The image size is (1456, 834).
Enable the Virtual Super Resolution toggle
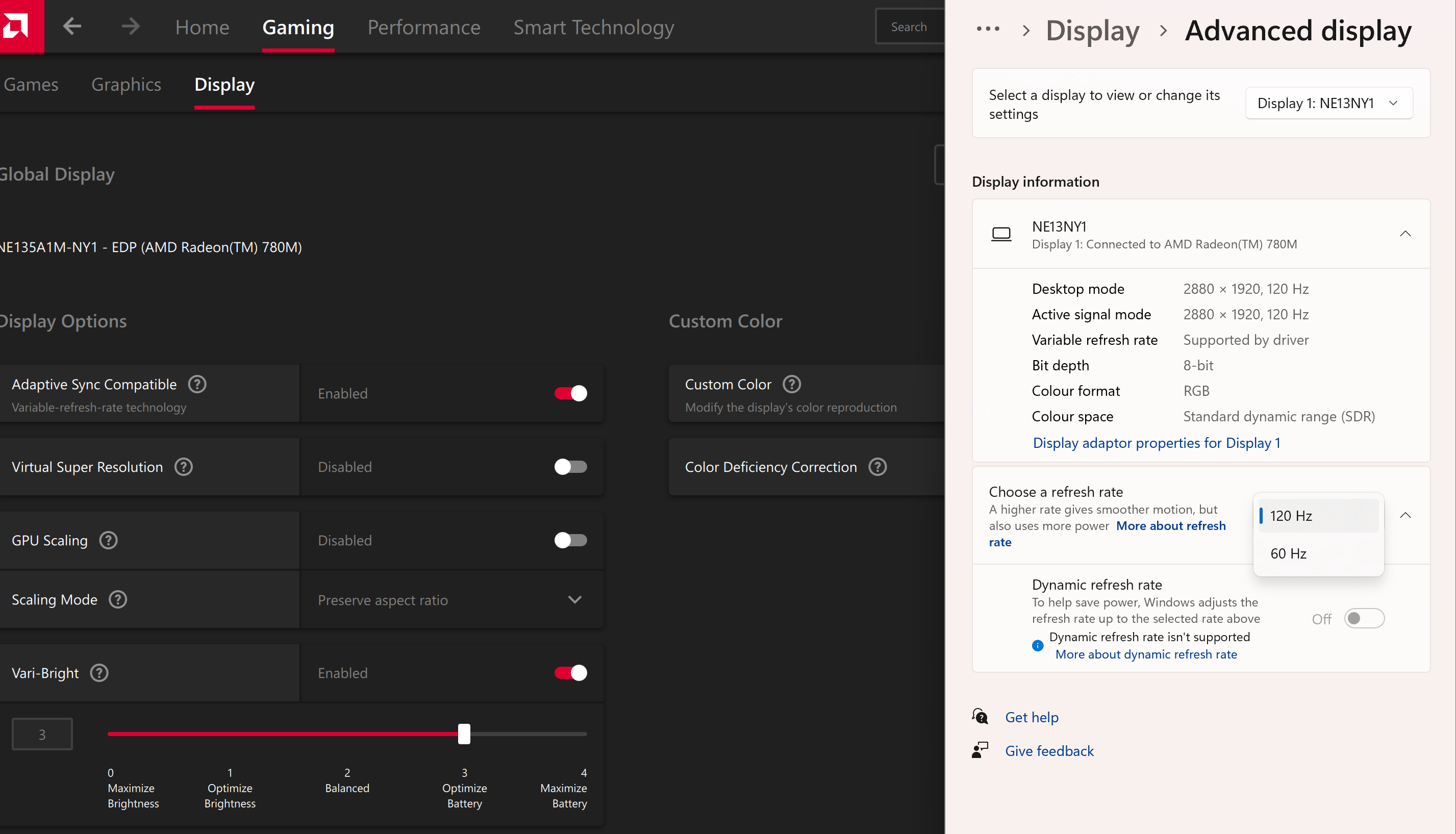pyautogui.click(x=570, y=467)
